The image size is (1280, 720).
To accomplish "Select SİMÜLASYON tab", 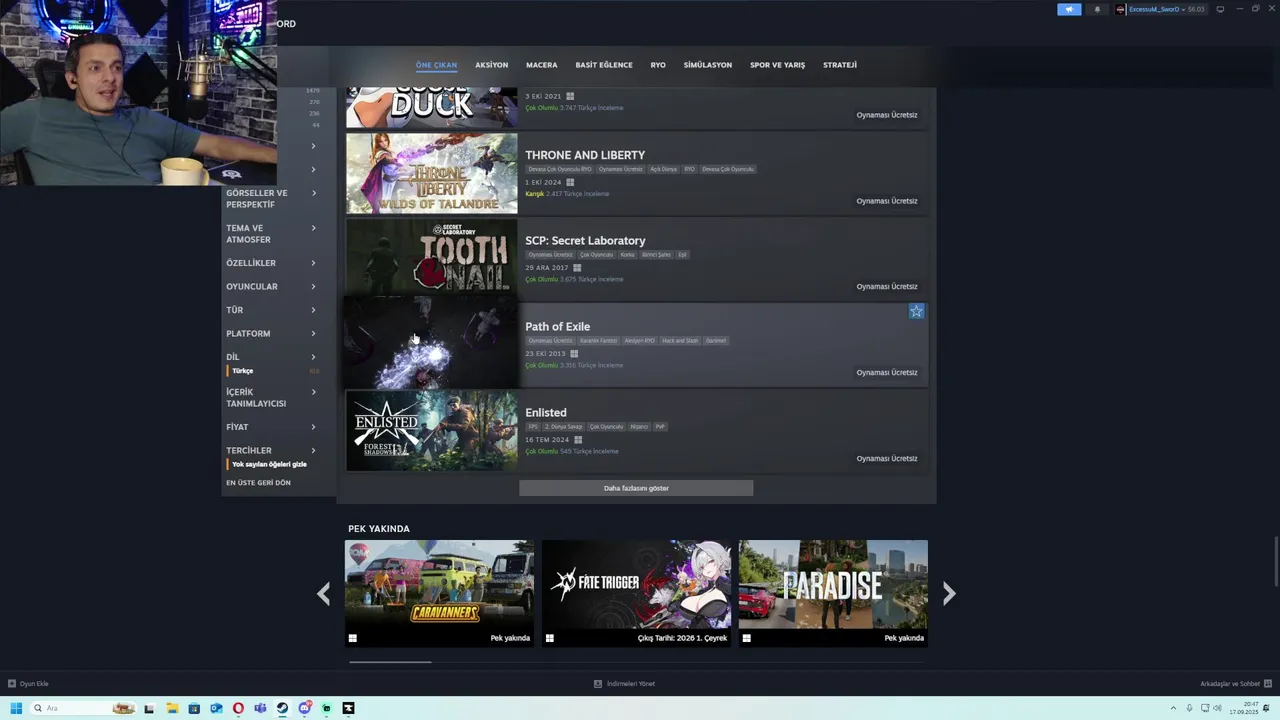I will click(x=707, y=65).
